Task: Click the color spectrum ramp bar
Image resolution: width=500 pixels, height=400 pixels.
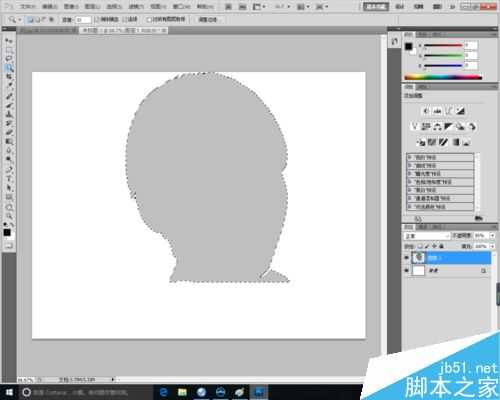Action: click(443, 78)
